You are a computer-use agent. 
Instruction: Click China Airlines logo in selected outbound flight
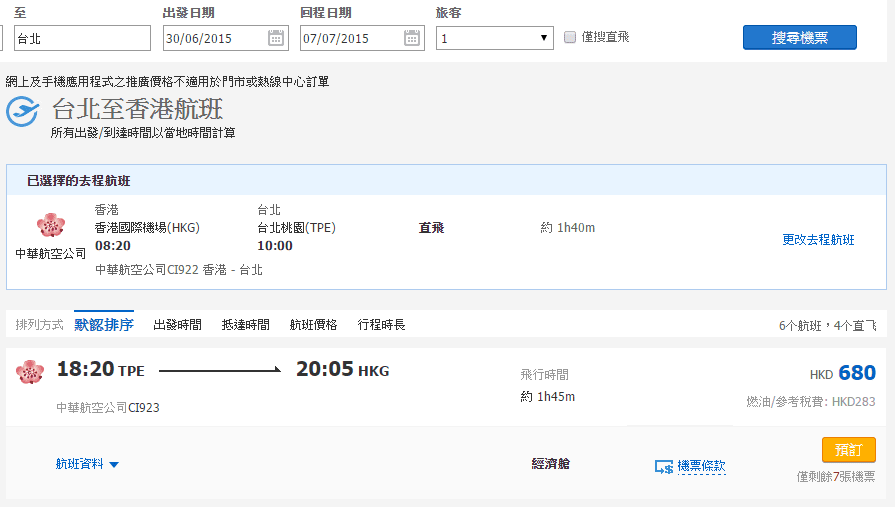pos(50,226)
